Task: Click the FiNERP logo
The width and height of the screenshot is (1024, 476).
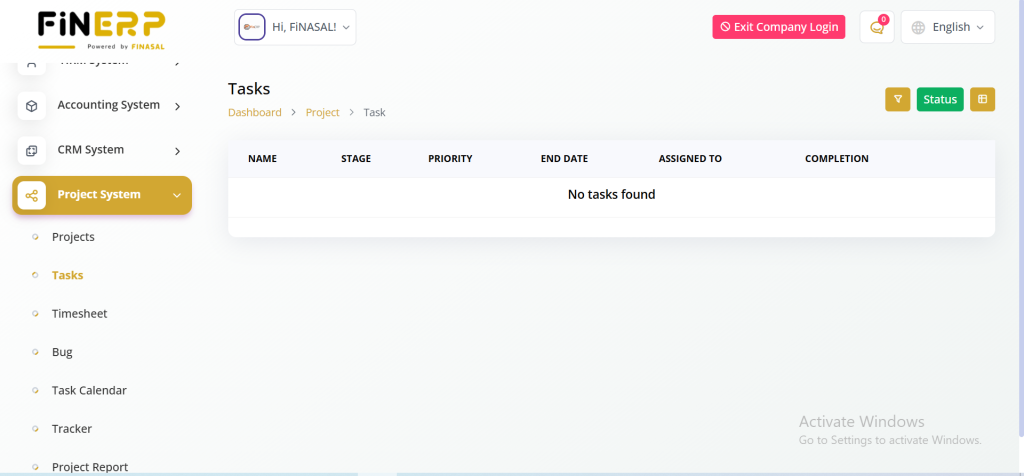Action: [x=101, y=28]
